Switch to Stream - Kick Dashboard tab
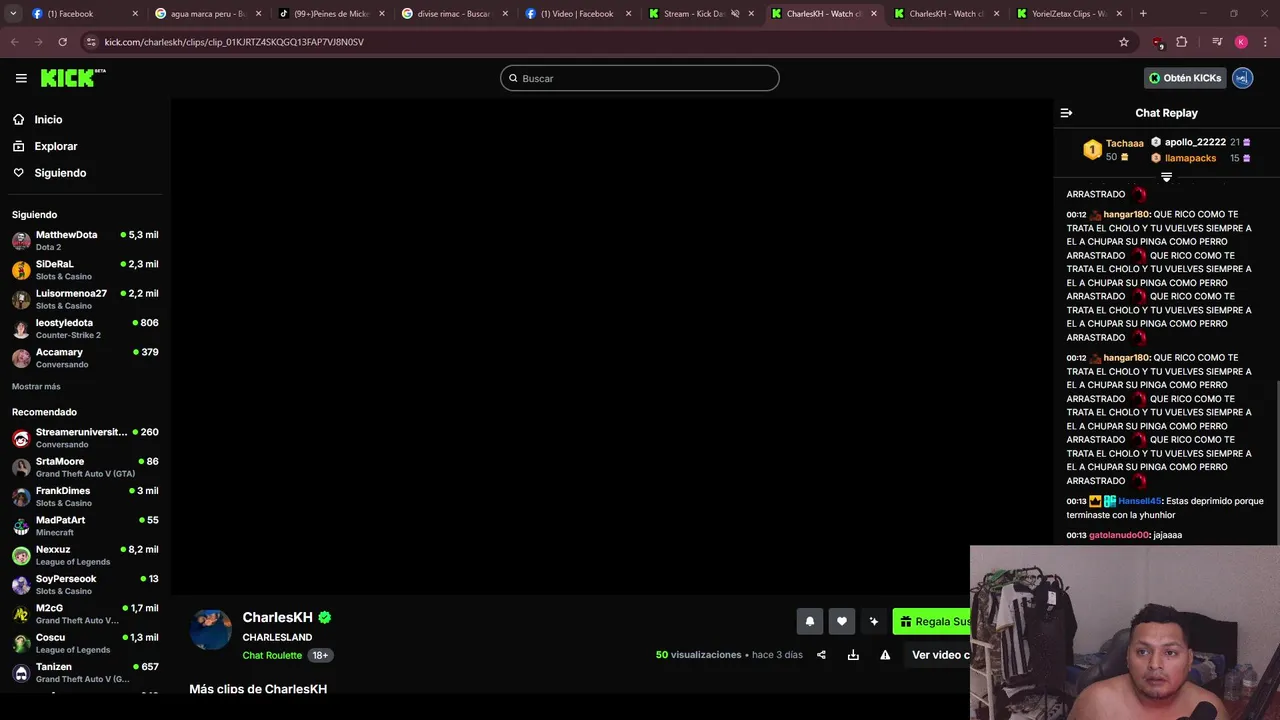The image size is (1280, 720). coord(699,14)
